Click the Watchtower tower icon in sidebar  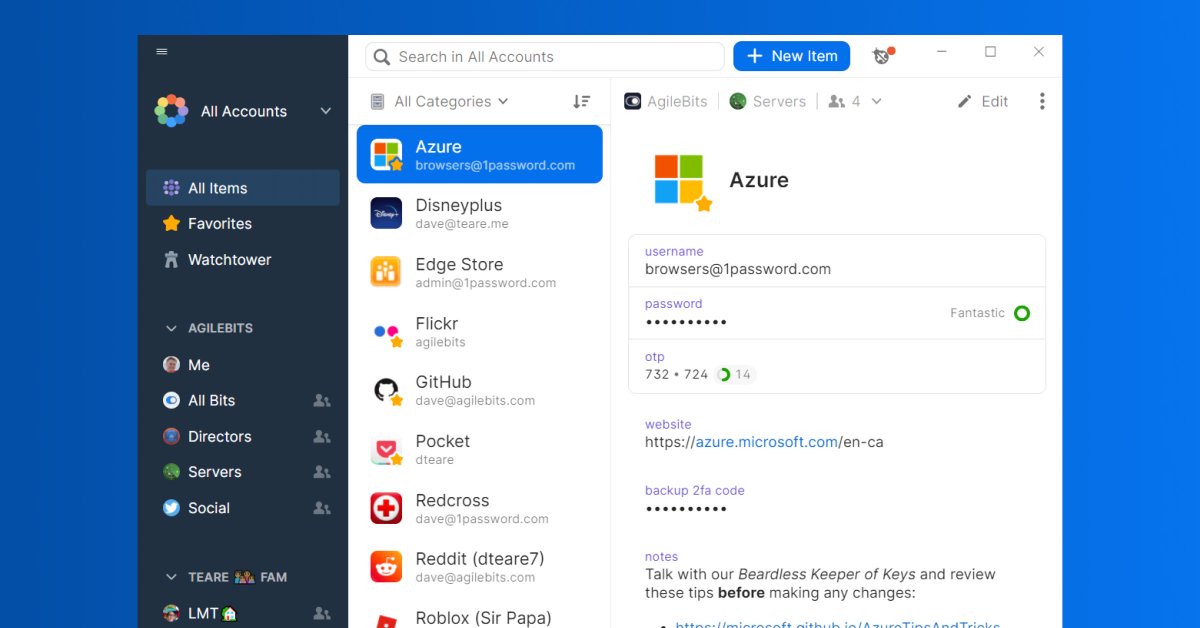[171, 260]
